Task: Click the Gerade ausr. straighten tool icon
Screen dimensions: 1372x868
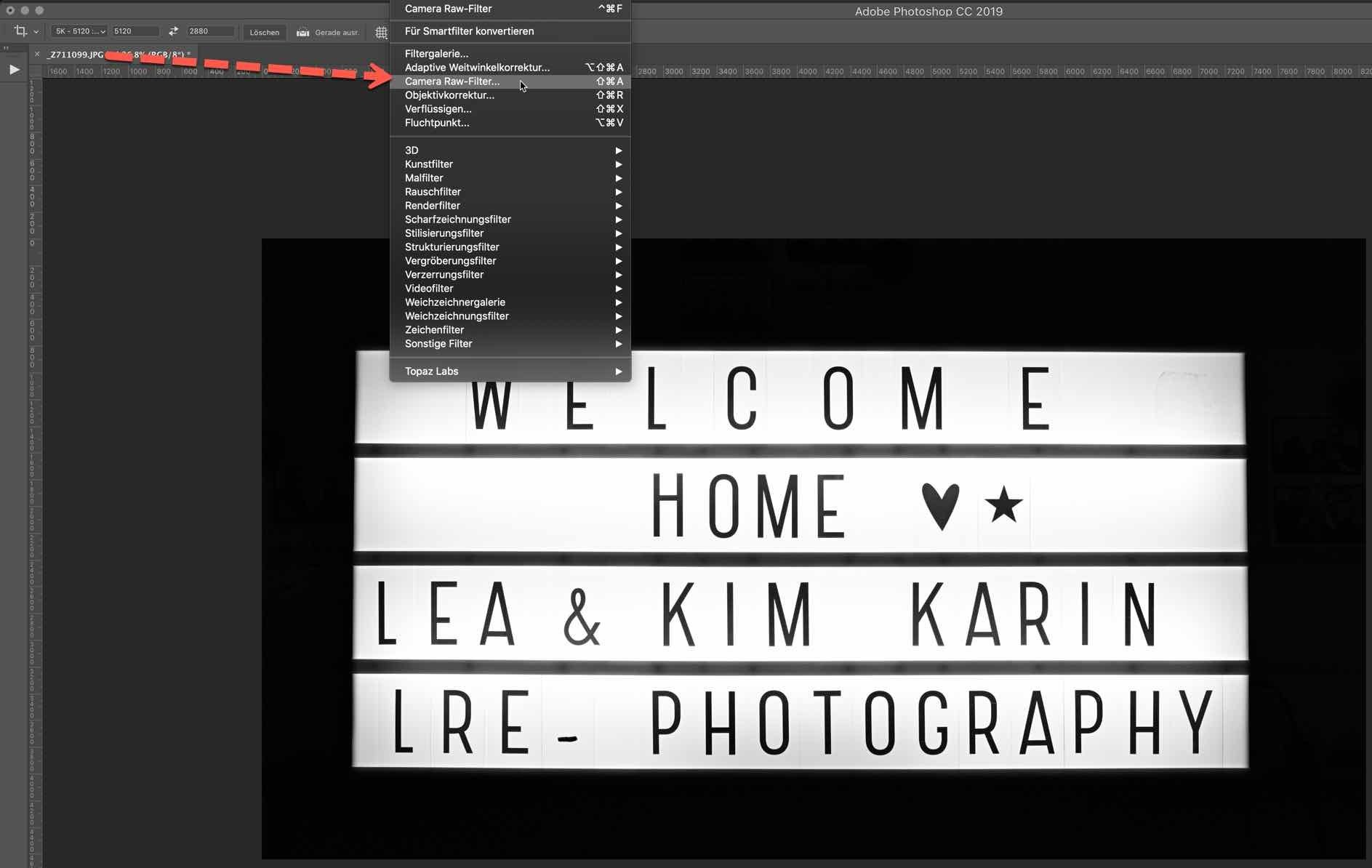Action: pos(303,32)
